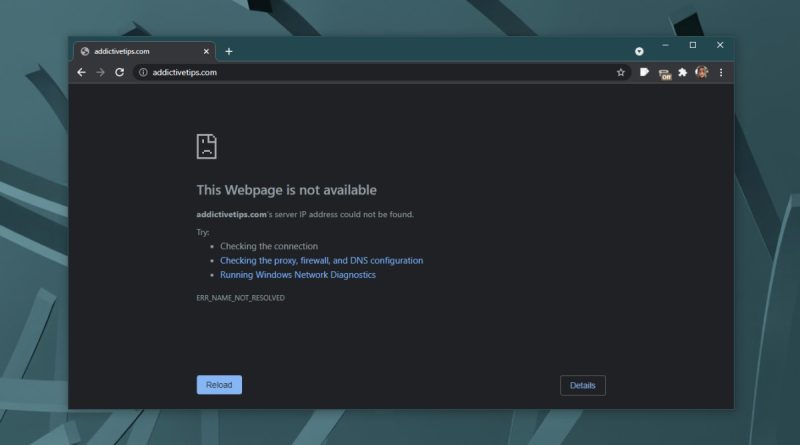This screenshot has height=445, width=800.
Task: Open the tab search dropdown arrow
Action: coord(639,51)
